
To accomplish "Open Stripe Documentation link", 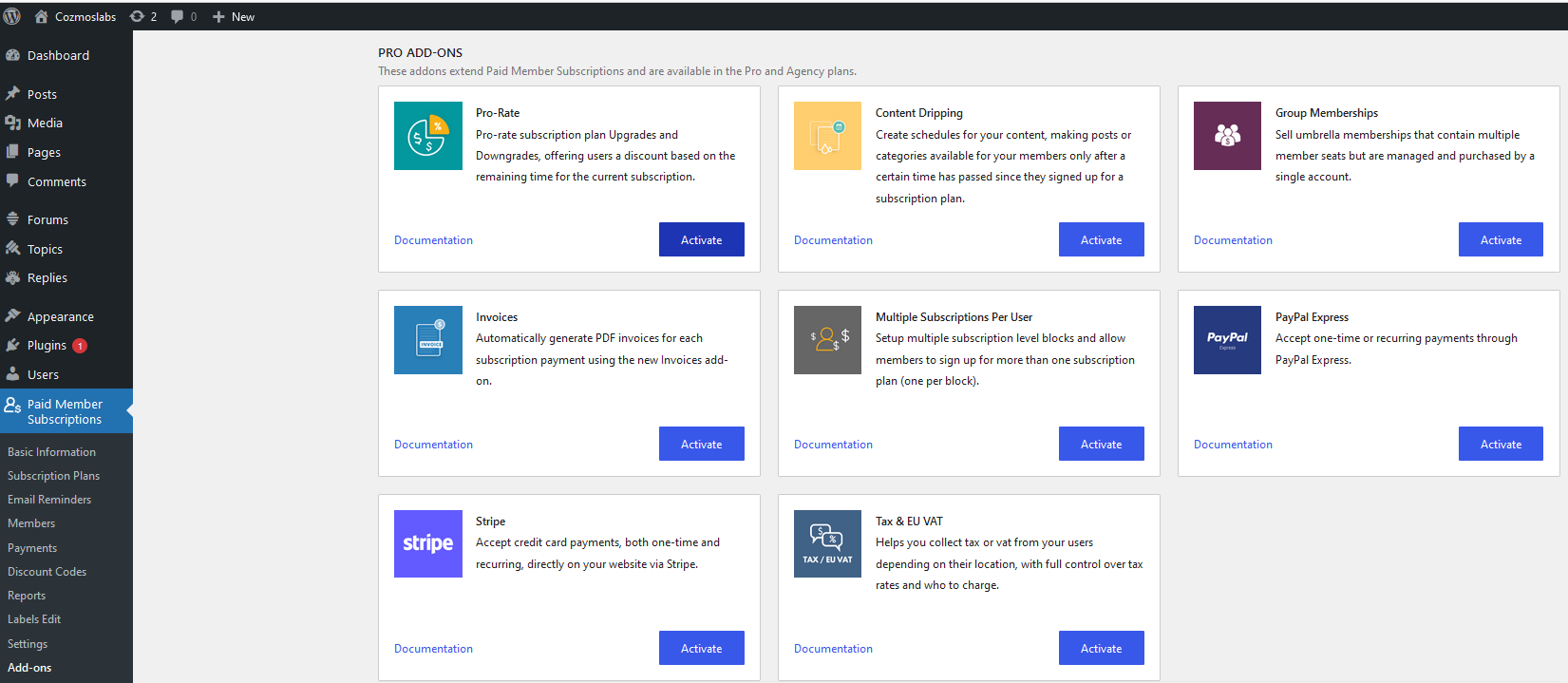I will point(433,649).
